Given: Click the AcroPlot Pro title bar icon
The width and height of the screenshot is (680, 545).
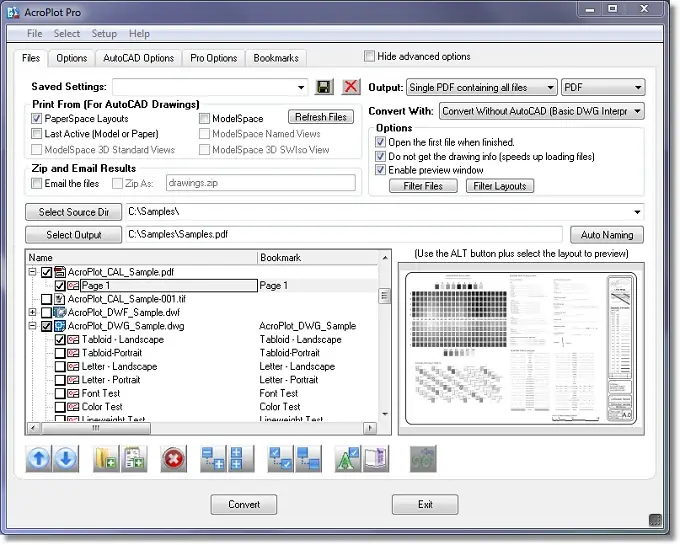Looking at the screenshot, I should click(x=13, y=12).
